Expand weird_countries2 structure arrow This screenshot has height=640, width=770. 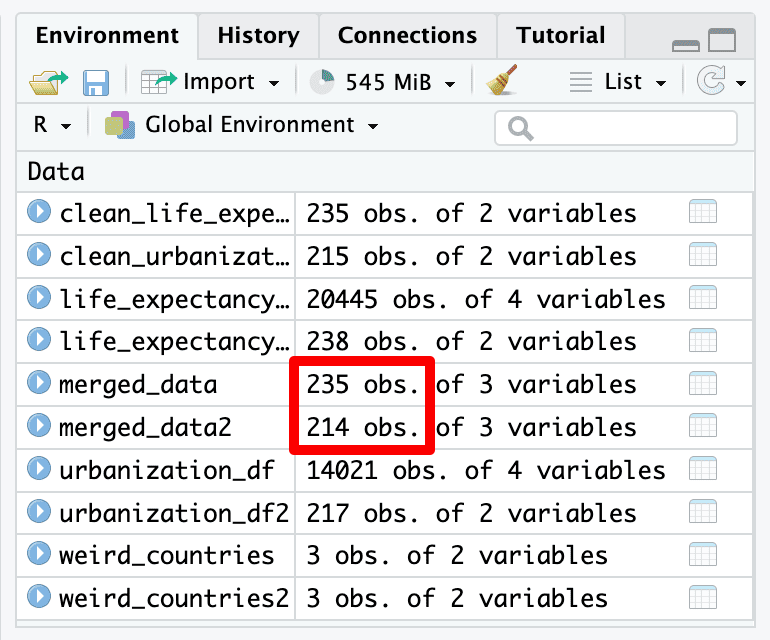click(39, 598)
